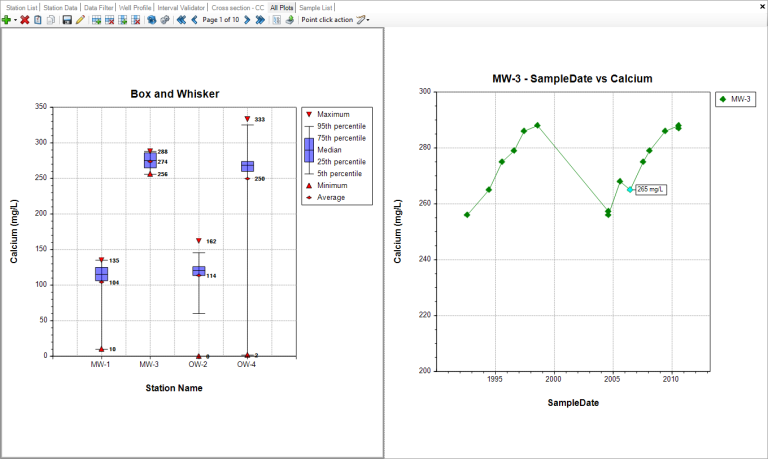Click the Box and Whisker chart title
The width and height of the screenshot is (768, 459).
[175, 93]
